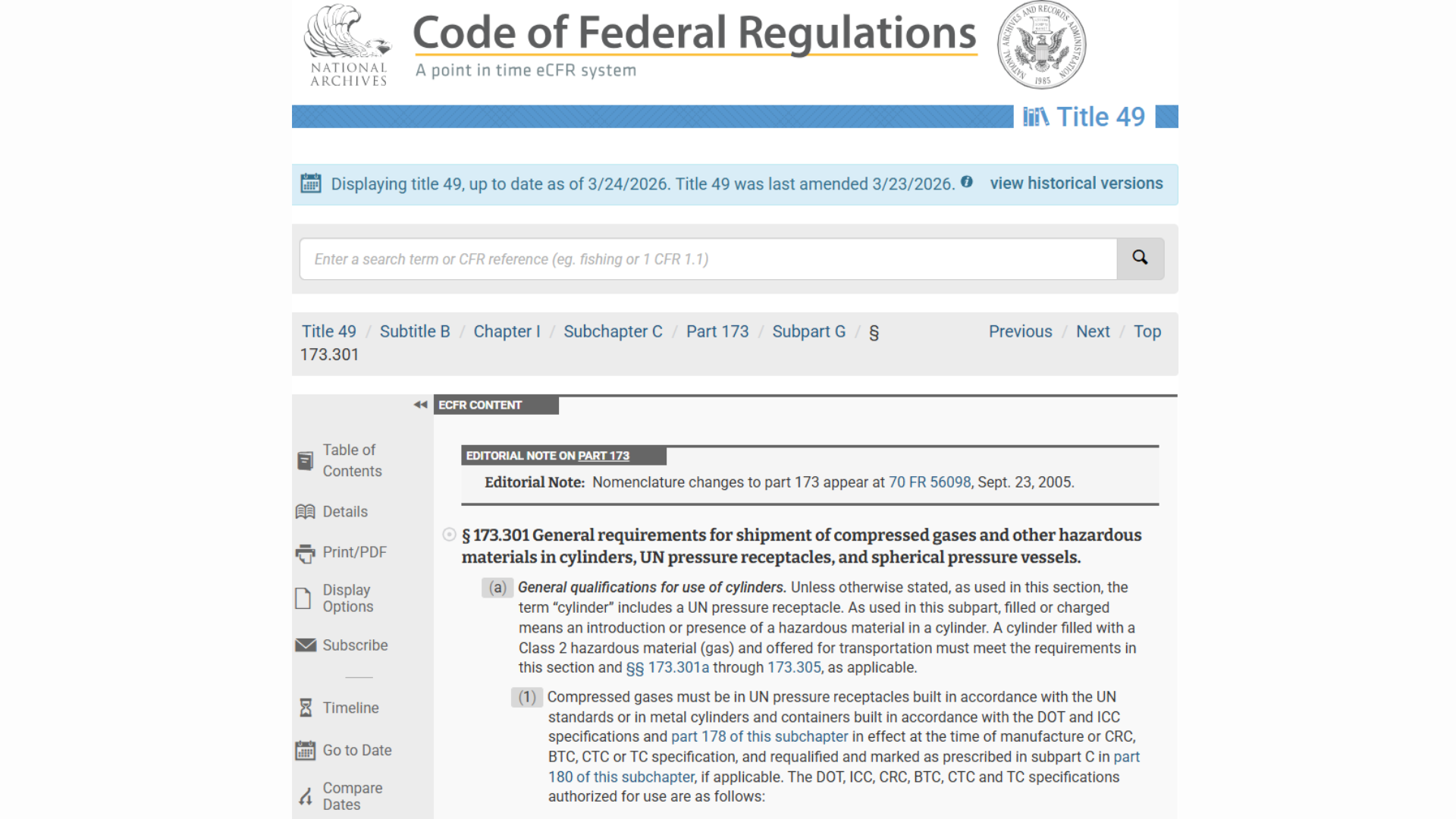Click the Details open-book icon

pyautogui.click(x=305, y=512)
